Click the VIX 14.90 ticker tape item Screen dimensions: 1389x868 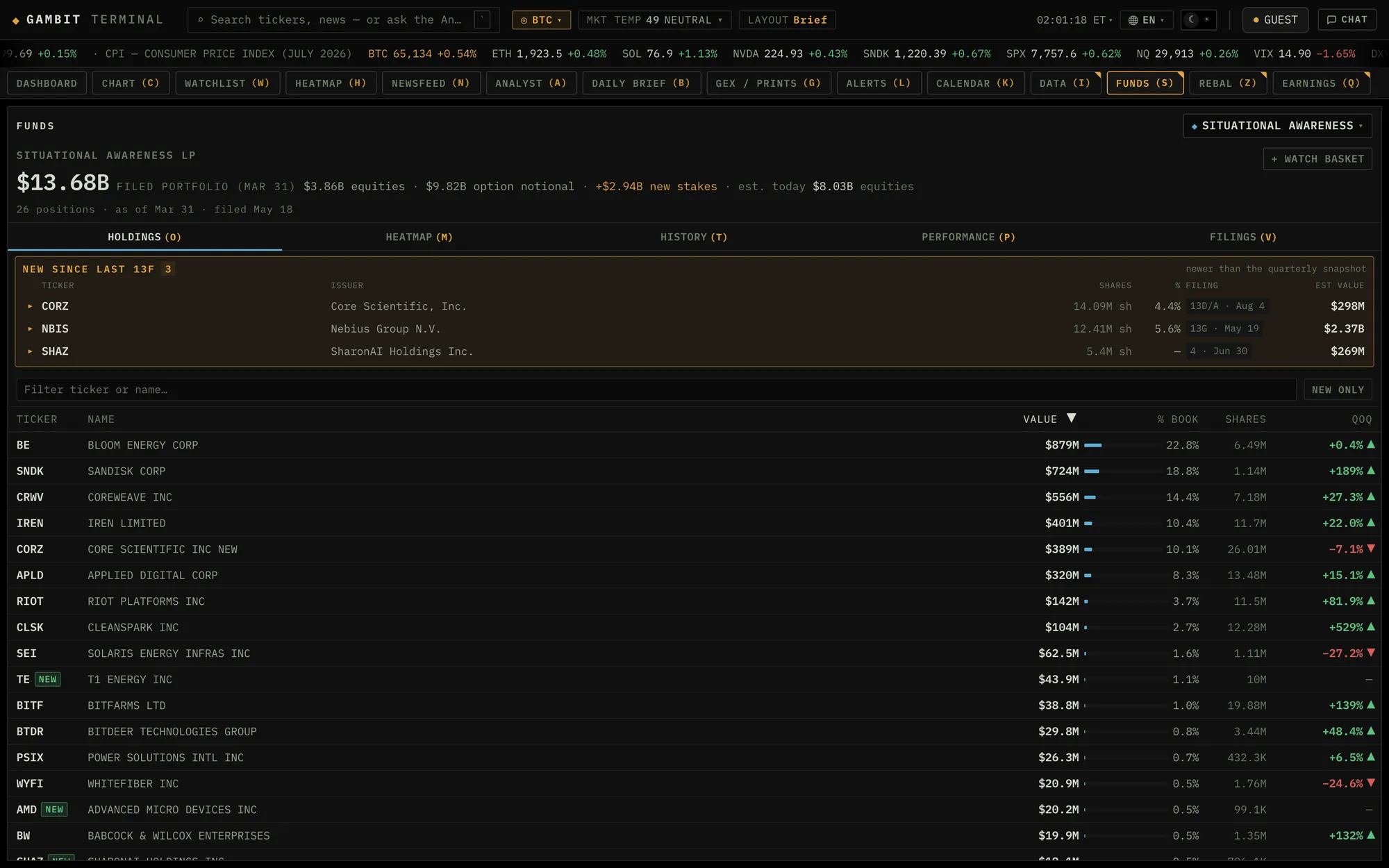point(1304,53)
